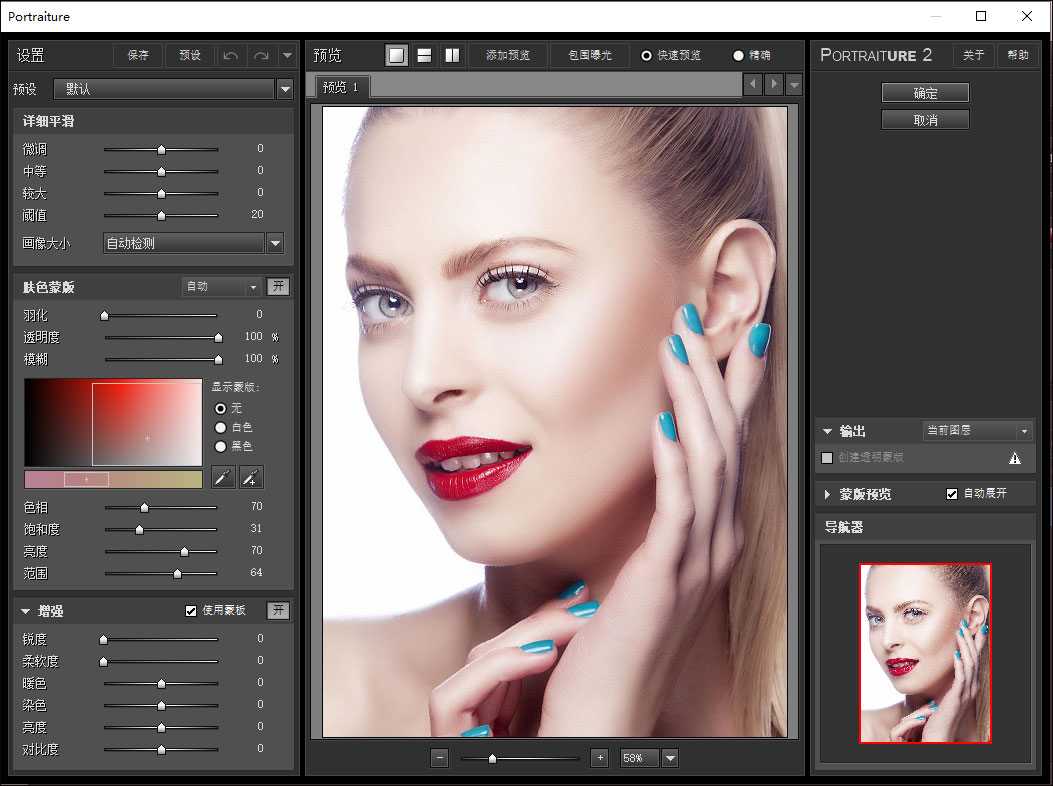Click the redo arrow icon
This screenshot has height=786, width=1053.
(260, 55)
